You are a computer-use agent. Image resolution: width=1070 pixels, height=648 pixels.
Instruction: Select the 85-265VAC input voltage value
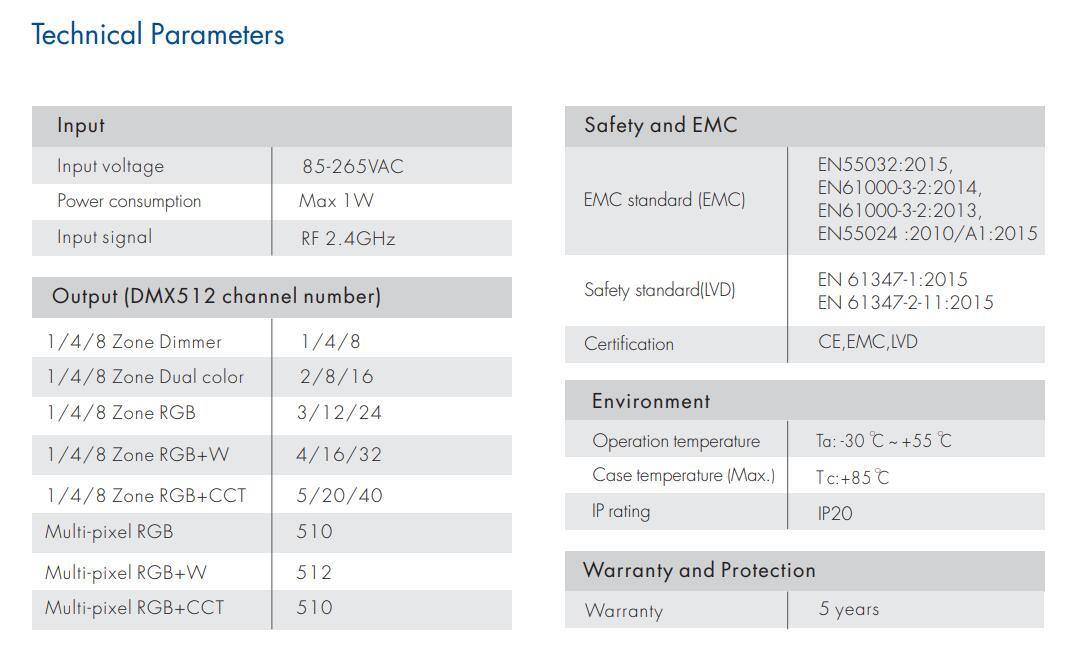pos(353,166)
